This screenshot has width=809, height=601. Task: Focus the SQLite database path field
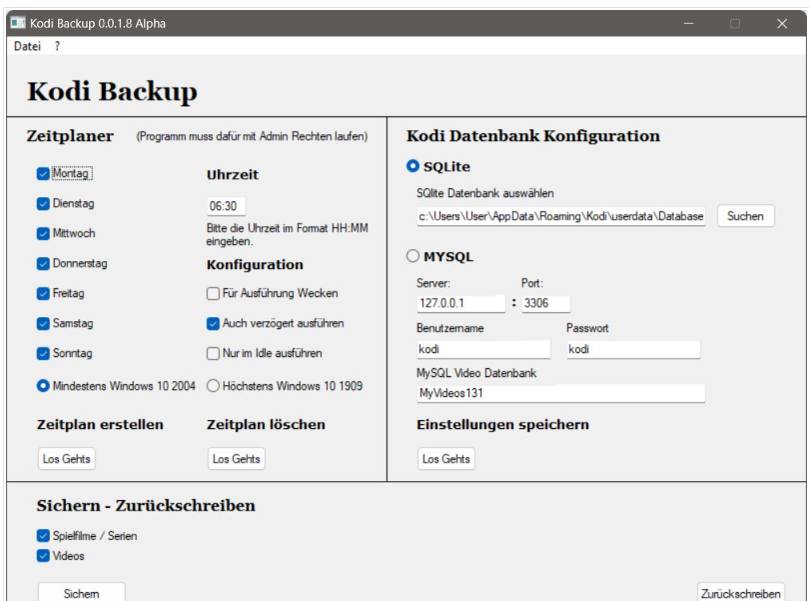tap(561, 216)
